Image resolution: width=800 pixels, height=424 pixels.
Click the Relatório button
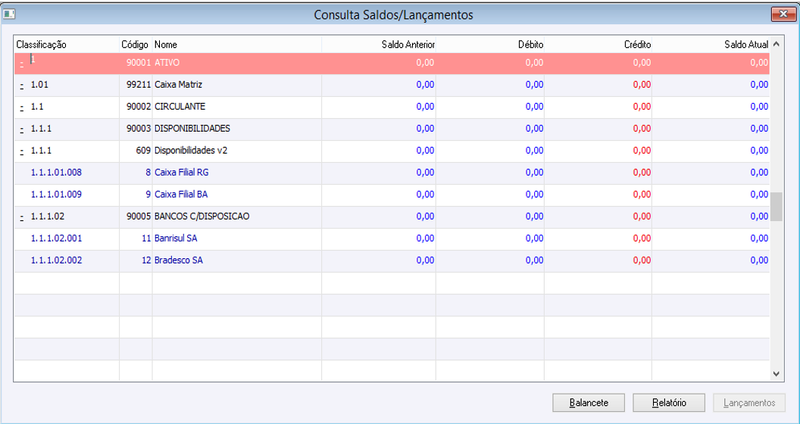point(669,403)
